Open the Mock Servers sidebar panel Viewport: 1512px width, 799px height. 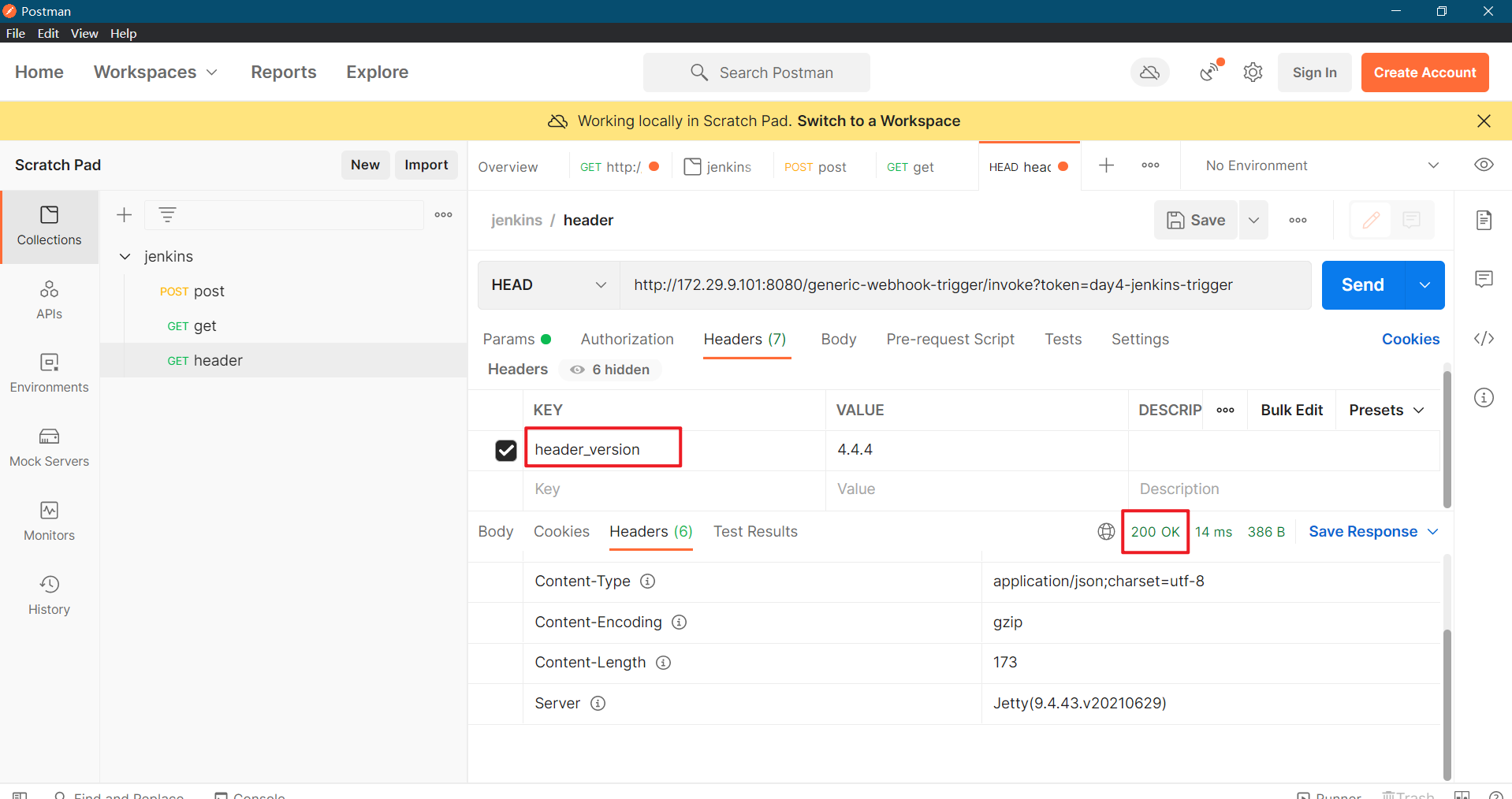[x=49, y=448]
